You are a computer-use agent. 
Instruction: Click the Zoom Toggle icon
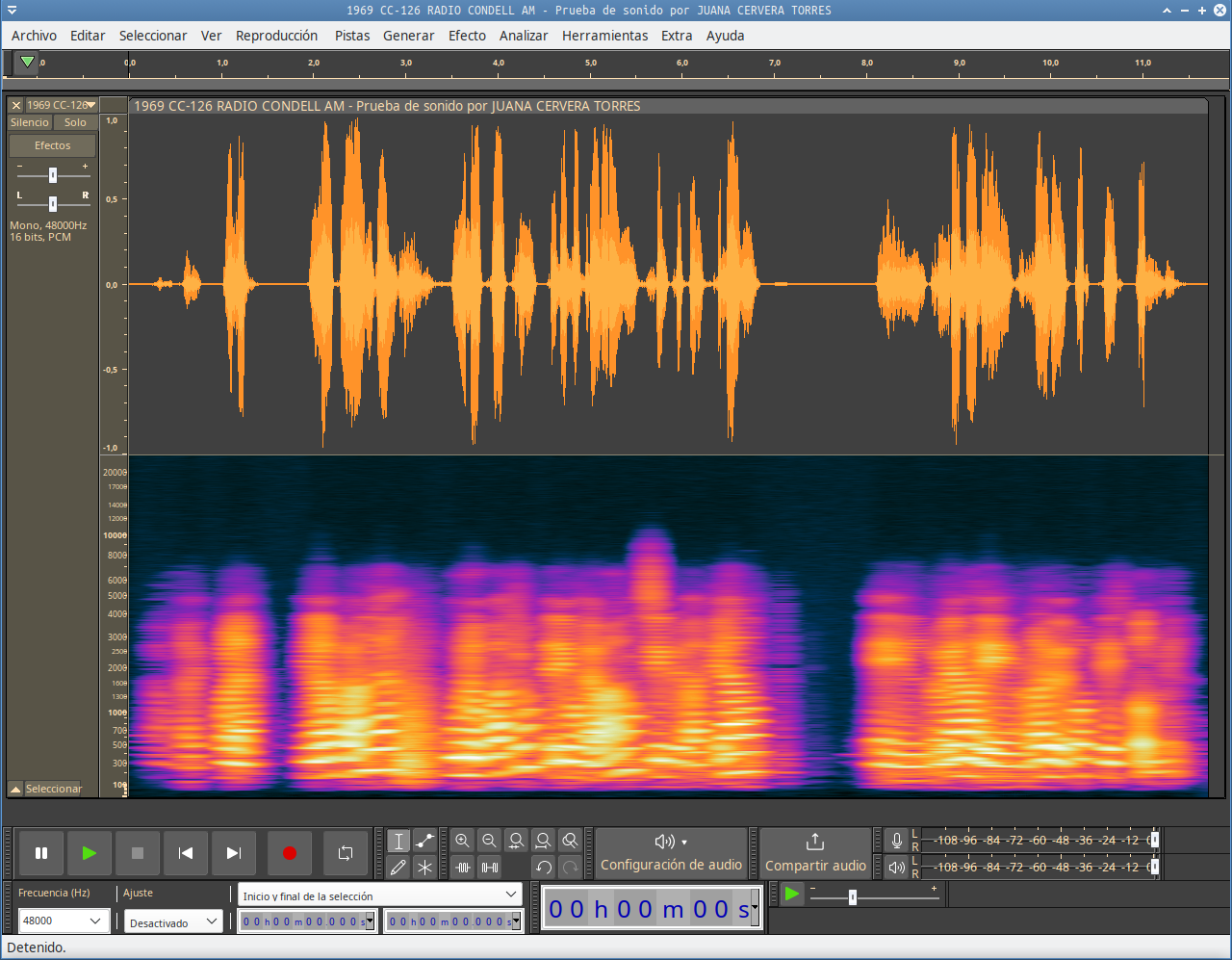pos(571,841)
